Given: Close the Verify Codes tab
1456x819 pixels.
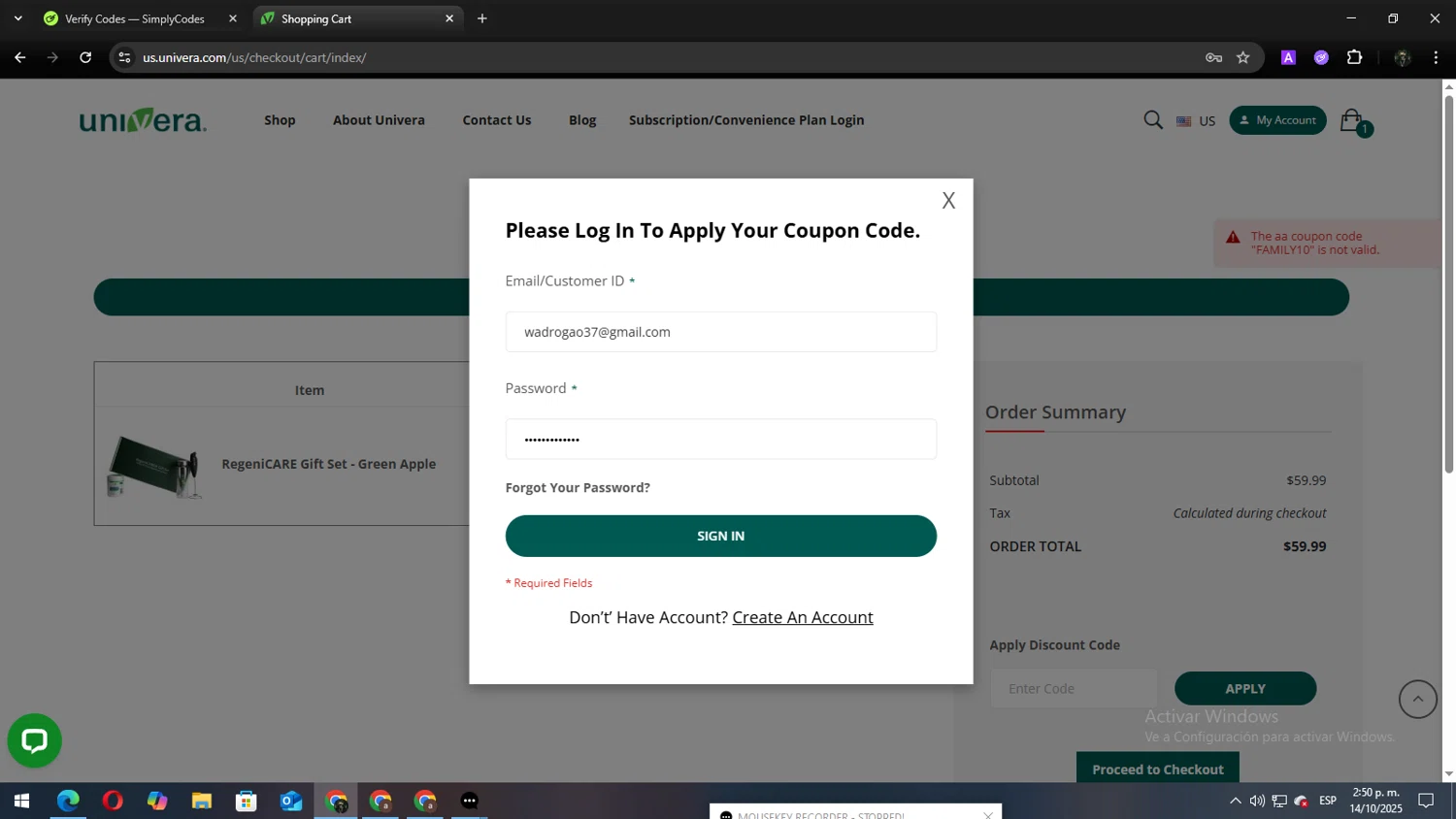Looking at the screenshot, I should 233,18.
